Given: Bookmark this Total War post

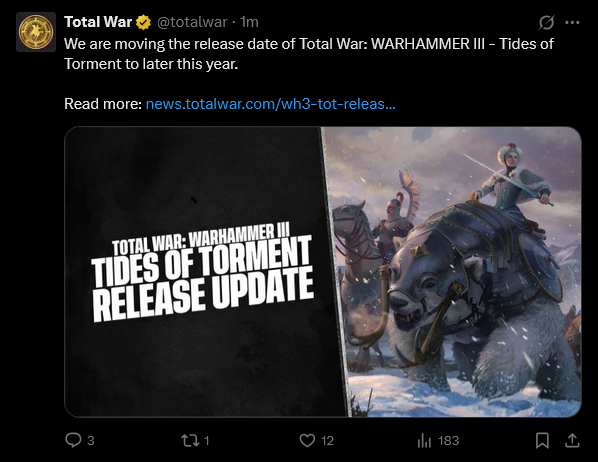Looking at the screenshot, I should click(542, 441).
